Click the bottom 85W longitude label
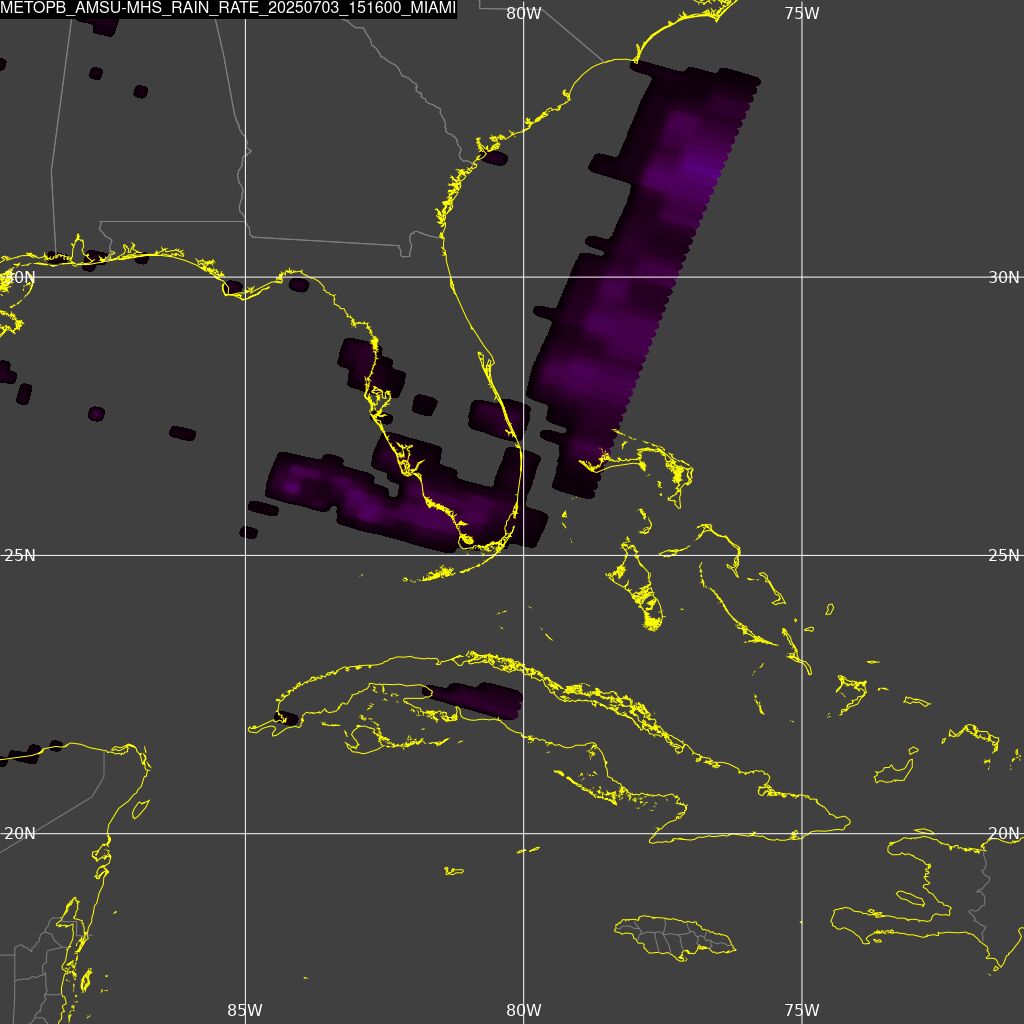The width and height of the screenshot is (1024, 1024). pos(245,1010)
